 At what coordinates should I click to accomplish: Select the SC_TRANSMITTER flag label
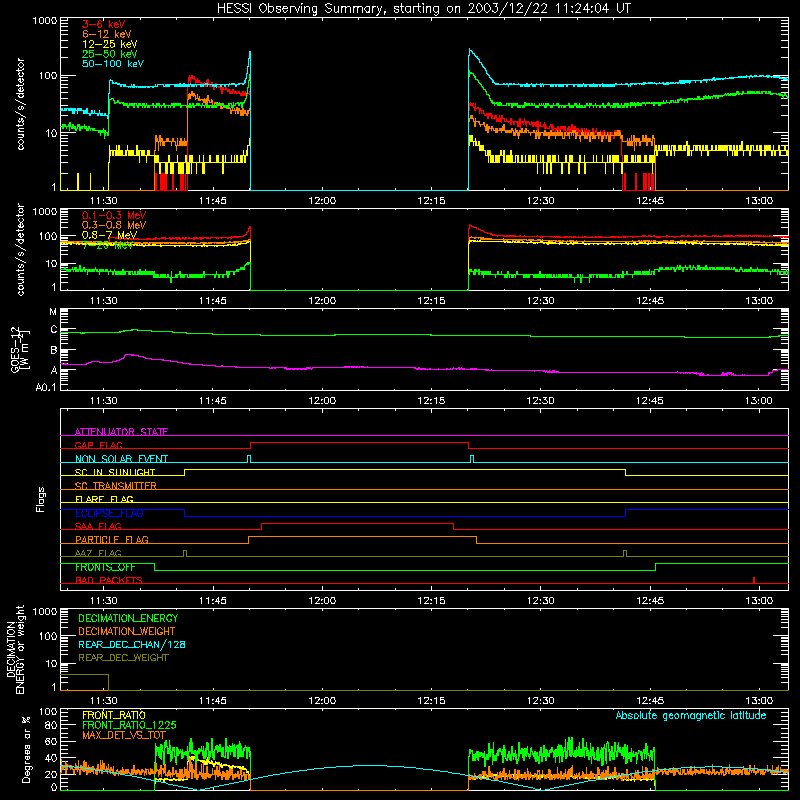pyautogui.click(x=116, y=486)
